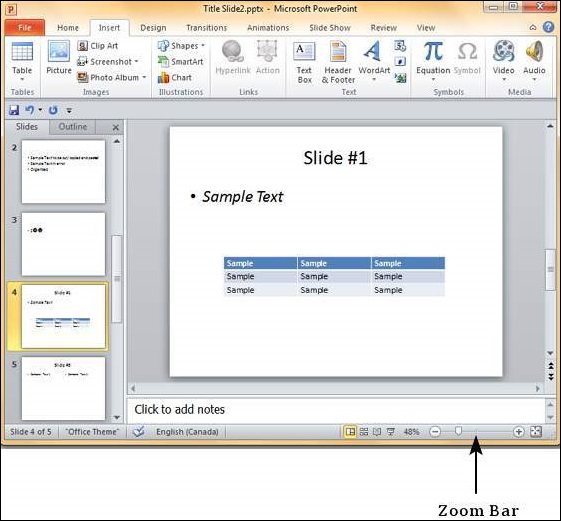Switch to the View tab
This screenshot has width=561, height=521.
coord(426,28)
